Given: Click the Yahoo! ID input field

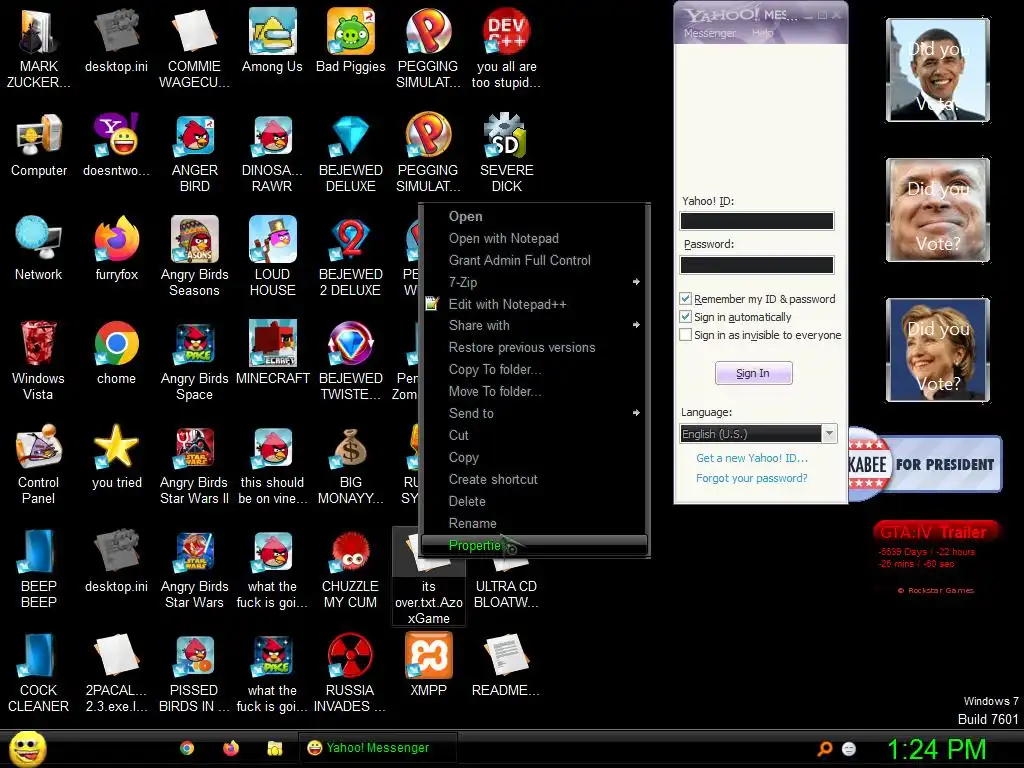Looking at the screenshot, I should pos(757,221).
